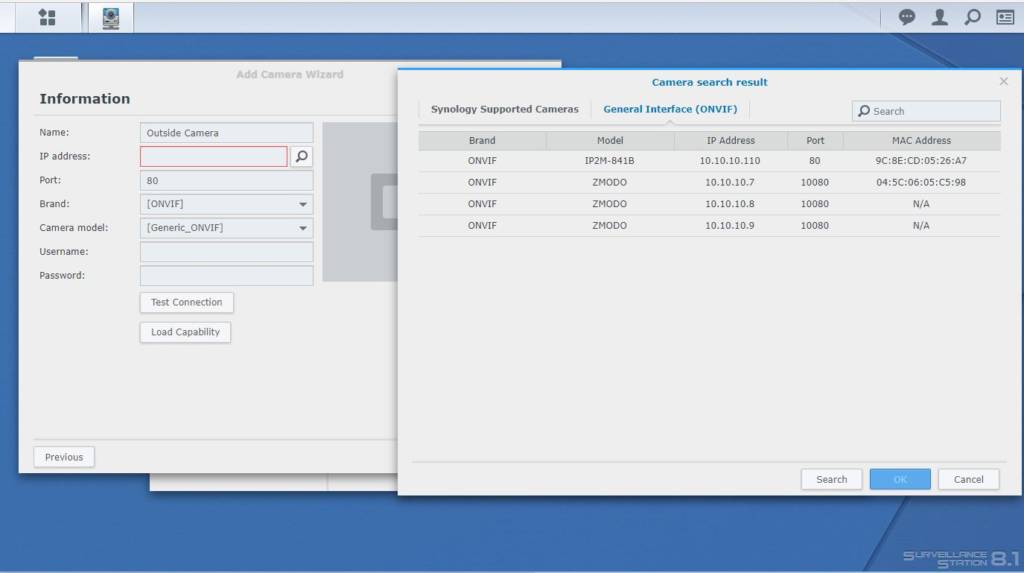
Task: Go back with the Previous button
Action: tap(64, 457)
